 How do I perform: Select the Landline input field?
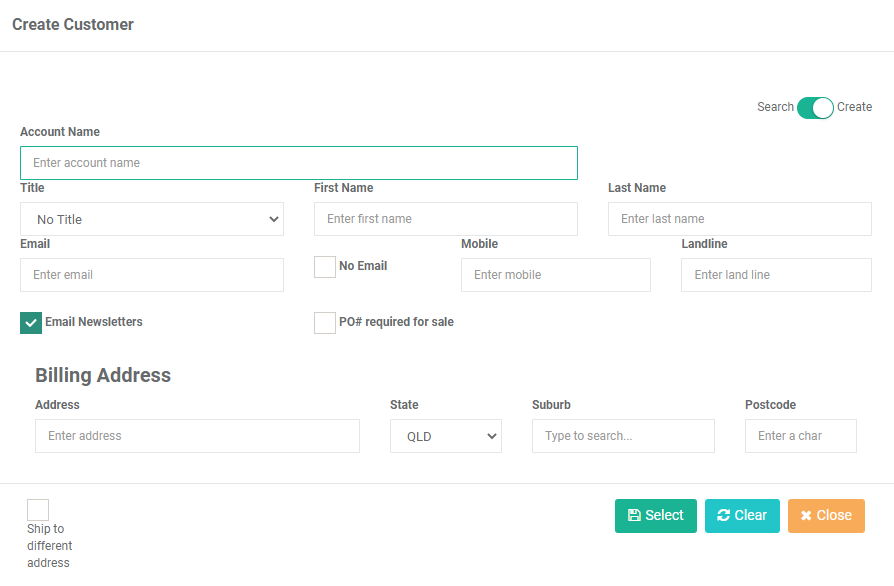click(776, 275)
